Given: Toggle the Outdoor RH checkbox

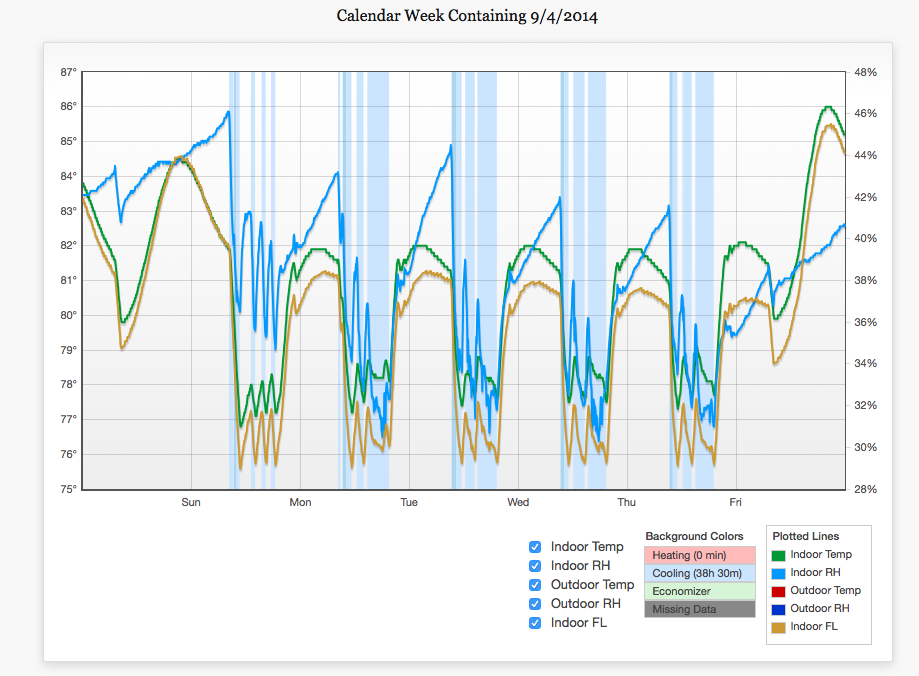Looking at the screenshot, I should (x=534, y=604).
